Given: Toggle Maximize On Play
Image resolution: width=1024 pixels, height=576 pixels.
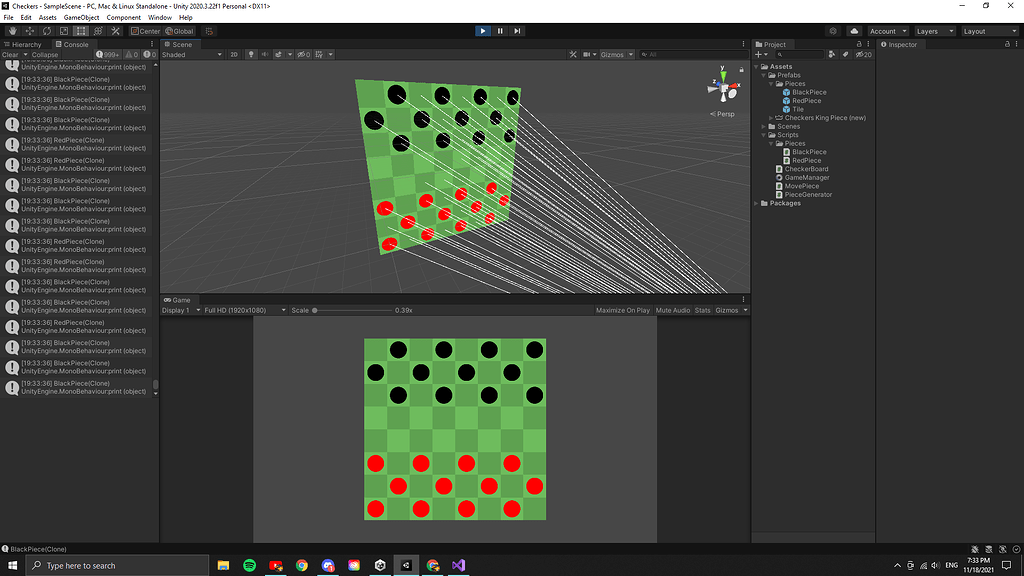Looking at the screenshot, I should (x=622, y=310).
